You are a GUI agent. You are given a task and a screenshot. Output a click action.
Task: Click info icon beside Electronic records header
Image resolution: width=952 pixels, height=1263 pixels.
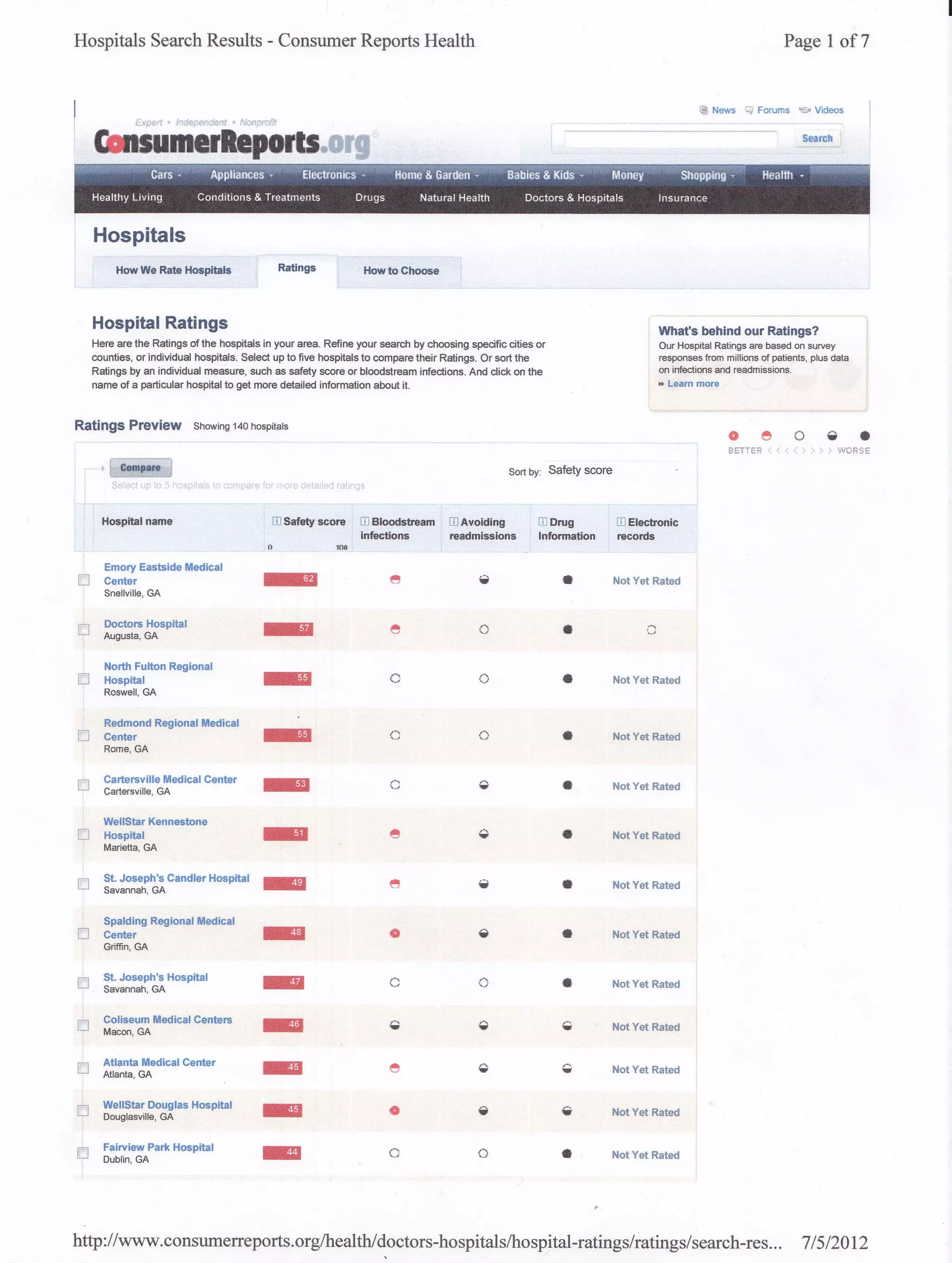(x=621, y=522)
